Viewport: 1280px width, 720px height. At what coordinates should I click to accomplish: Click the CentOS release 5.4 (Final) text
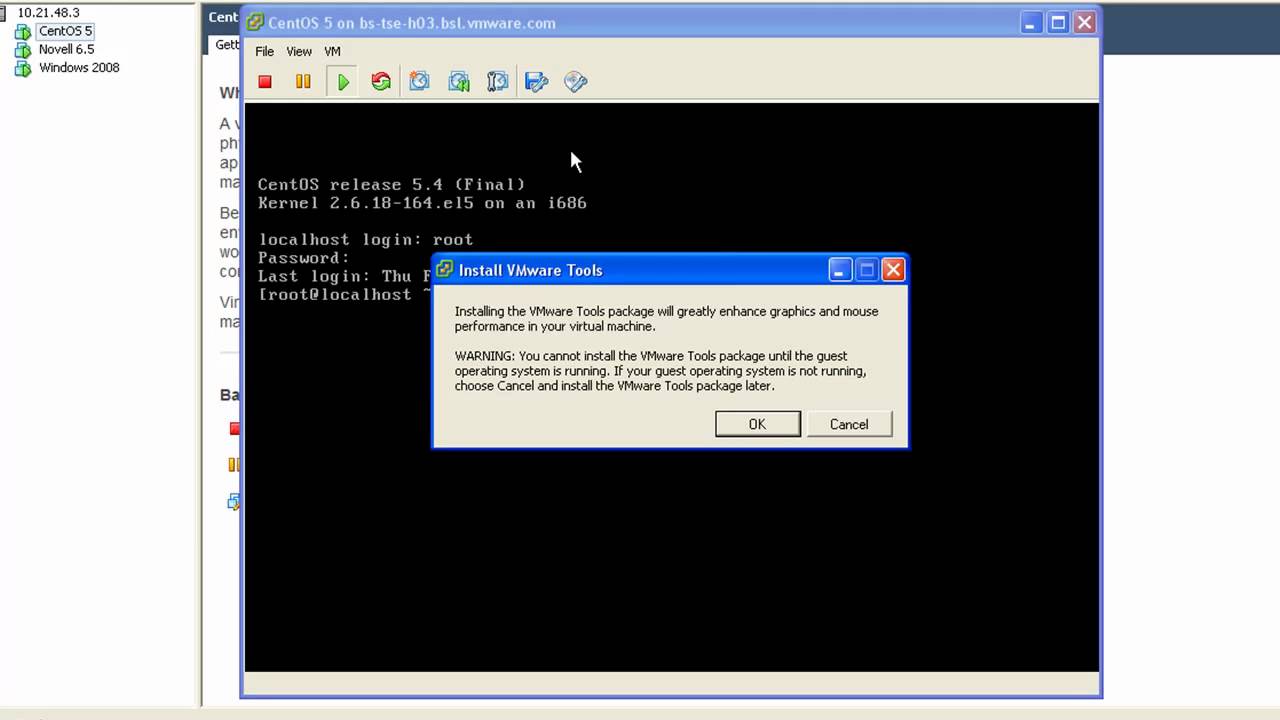391,184
